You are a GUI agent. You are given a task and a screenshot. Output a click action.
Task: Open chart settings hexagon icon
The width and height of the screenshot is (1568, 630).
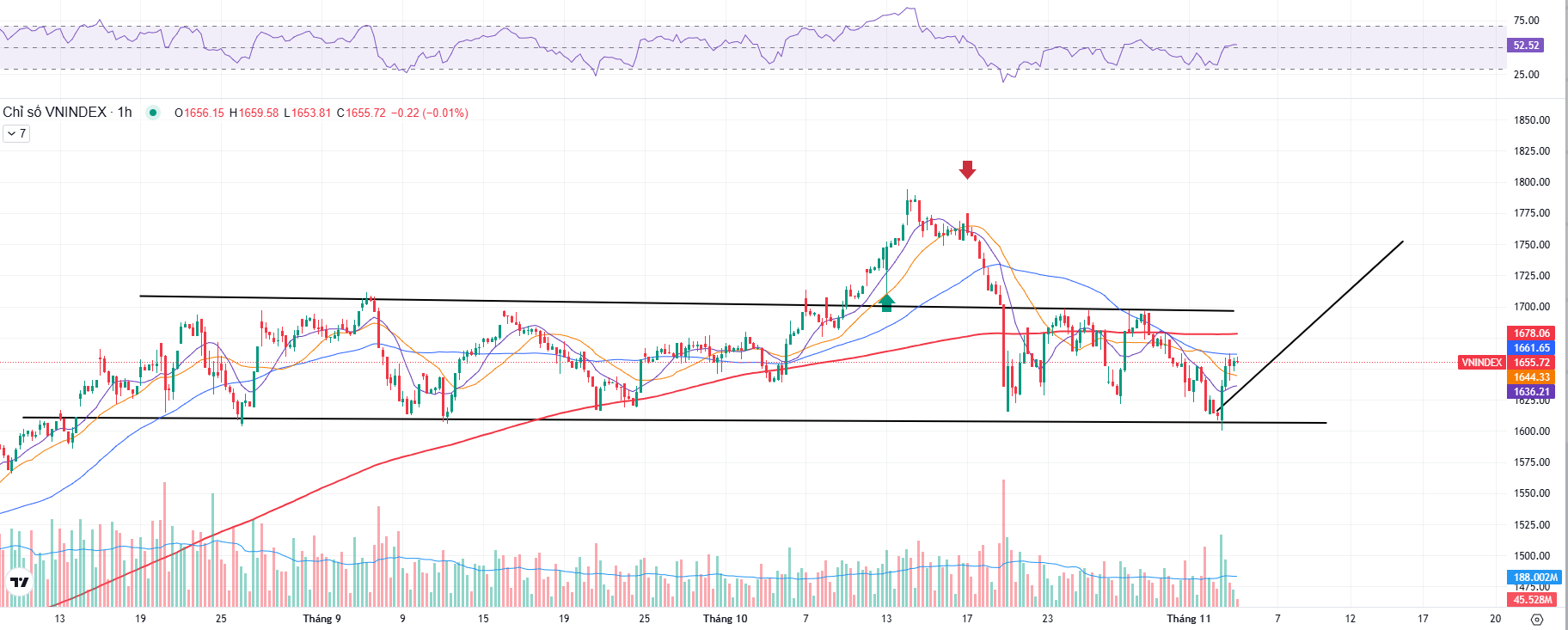[1537, 619]
